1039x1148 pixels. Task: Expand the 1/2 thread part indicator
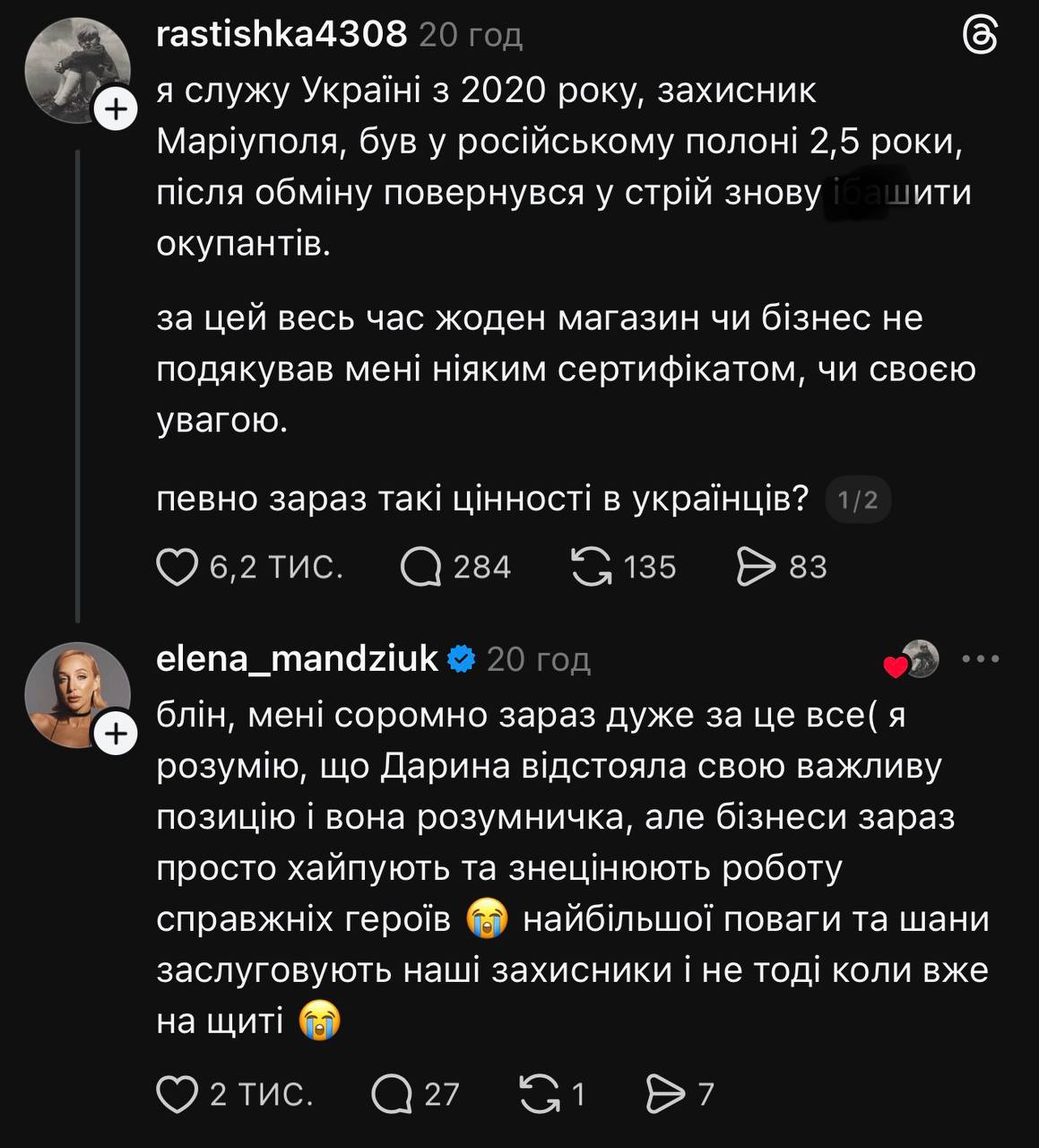(858, 500)
